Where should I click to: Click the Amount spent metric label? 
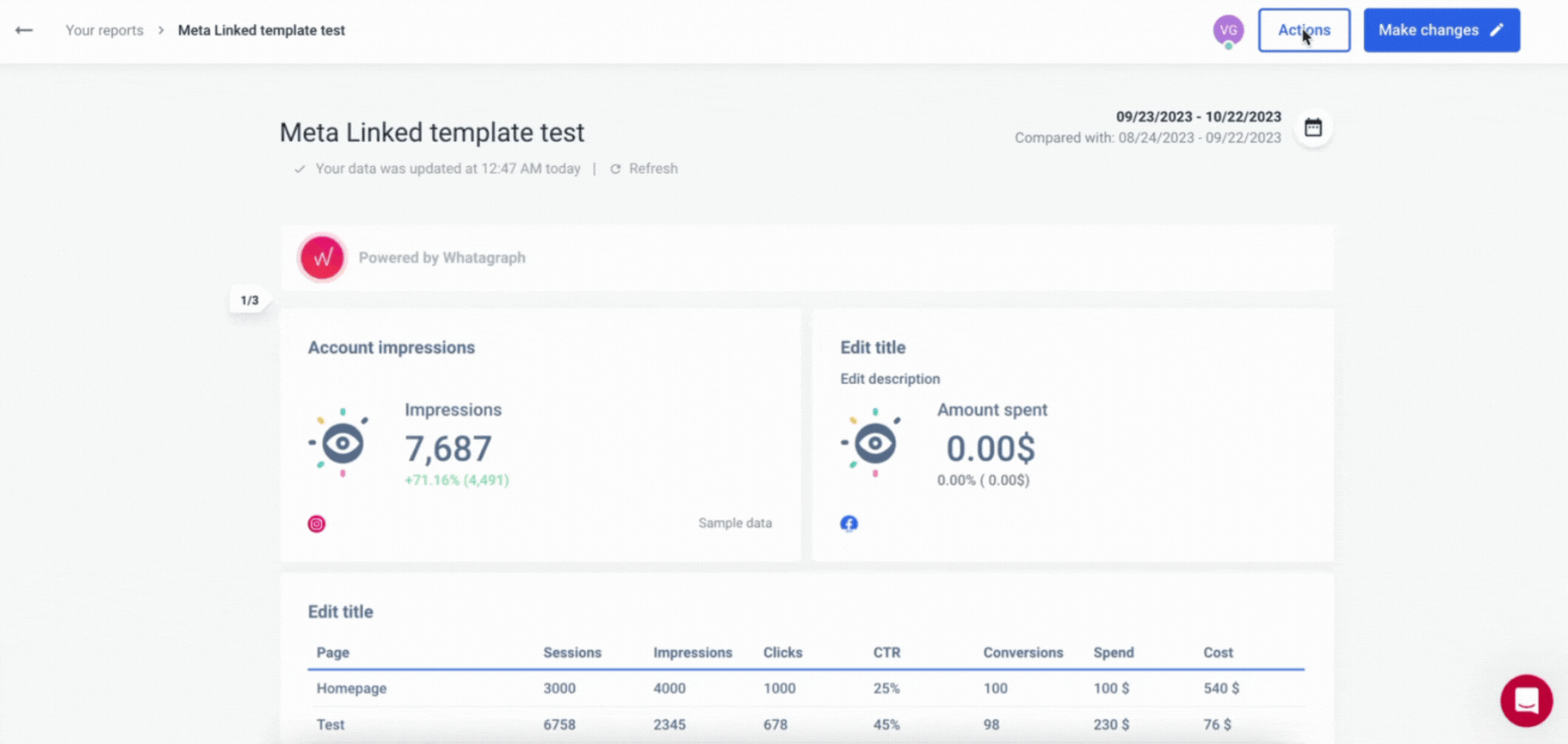point(992,411)
